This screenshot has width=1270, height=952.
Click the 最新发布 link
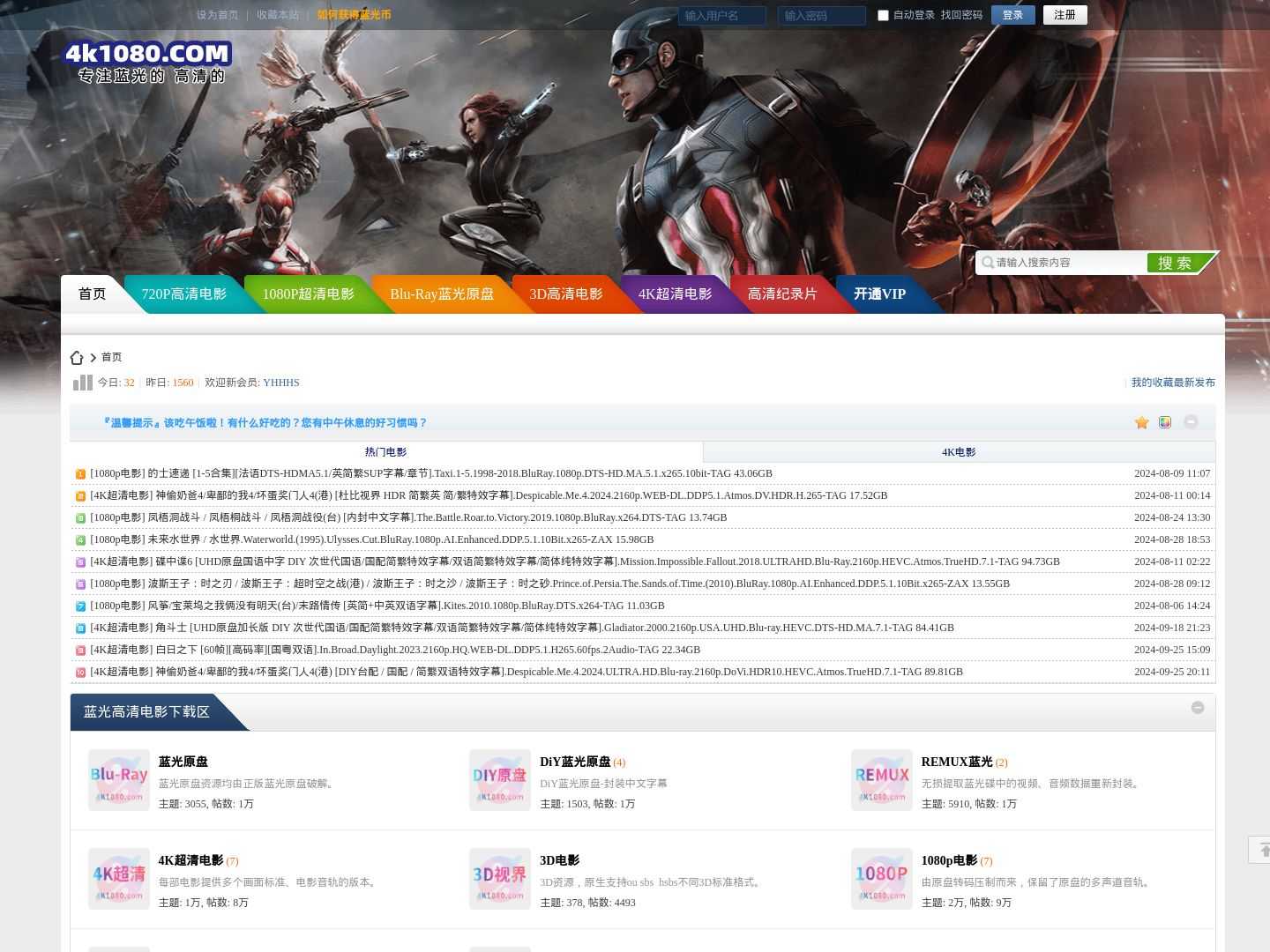click(1194, 383)
